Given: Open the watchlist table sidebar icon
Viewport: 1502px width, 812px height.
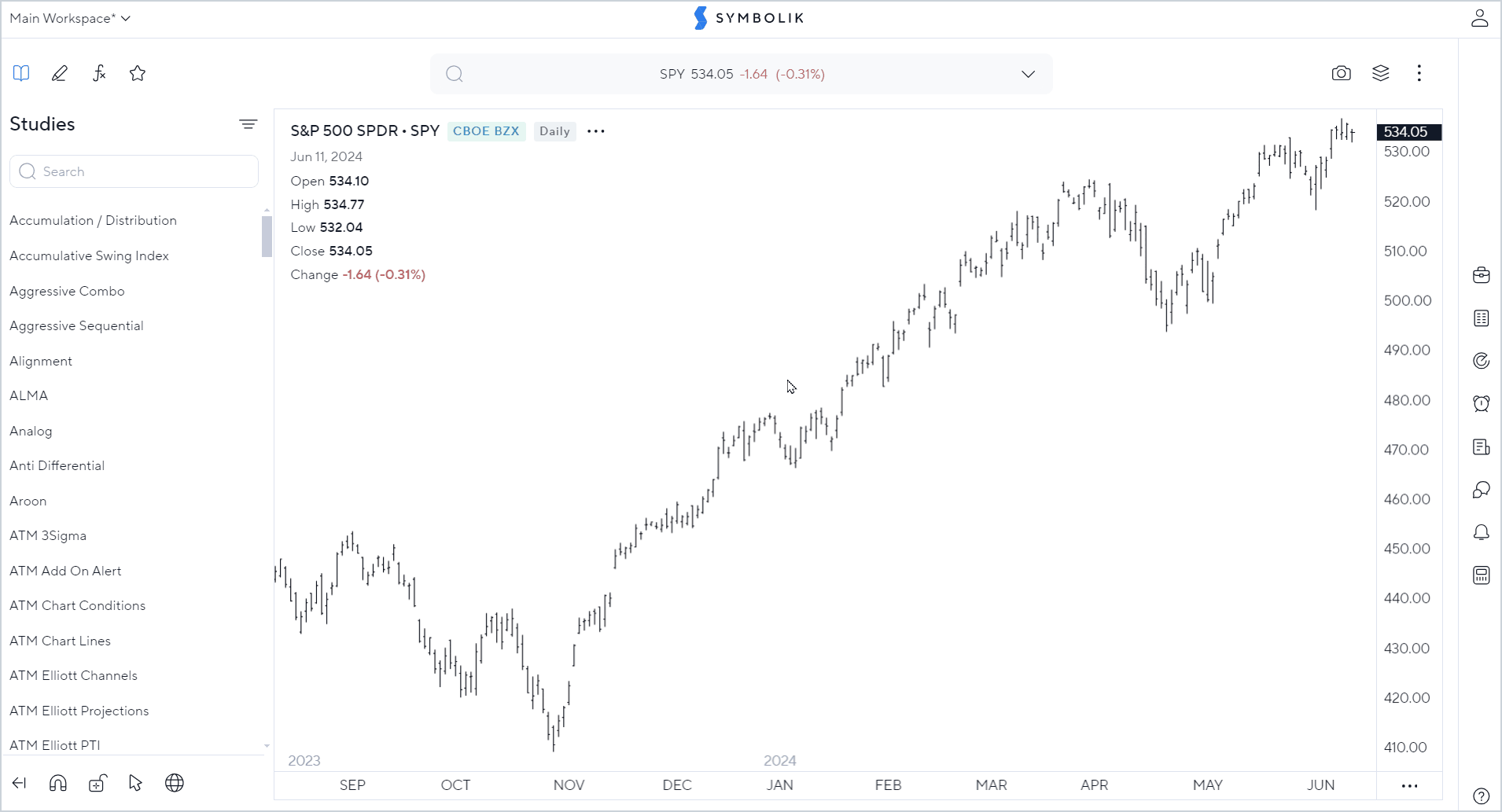Looking at the screenshot, I should [1482, 318].
